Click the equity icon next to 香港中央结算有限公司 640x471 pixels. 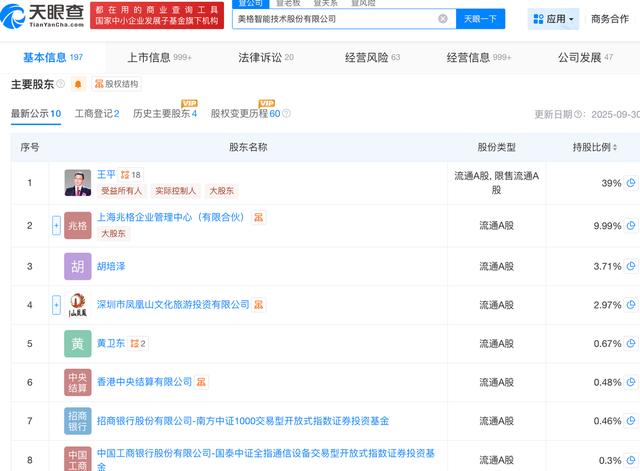click(x=202, y=381)
